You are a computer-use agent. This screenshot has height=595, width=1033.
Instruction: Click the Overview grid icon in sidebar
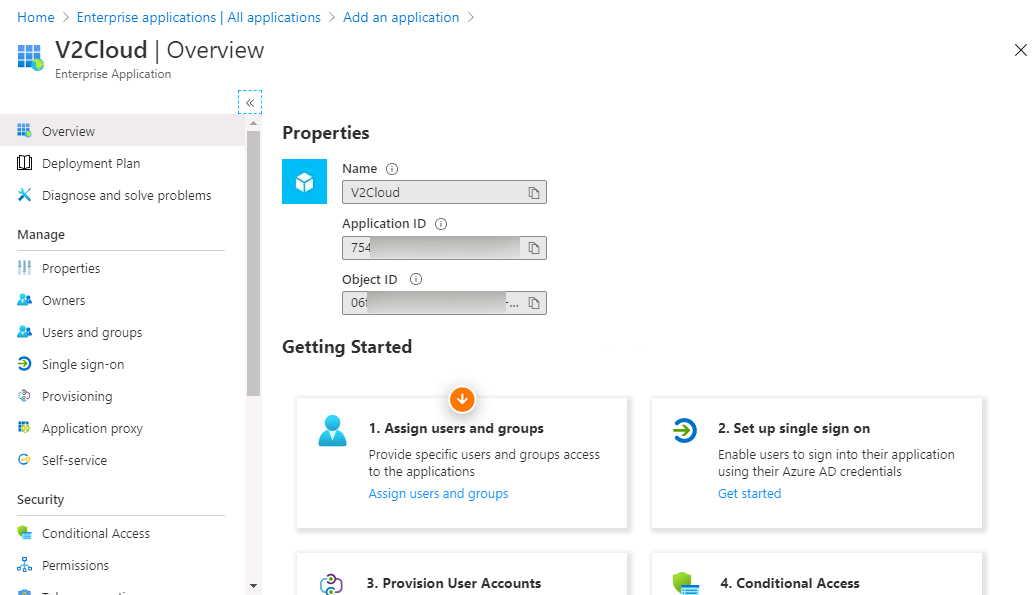[x=24, y=130]
